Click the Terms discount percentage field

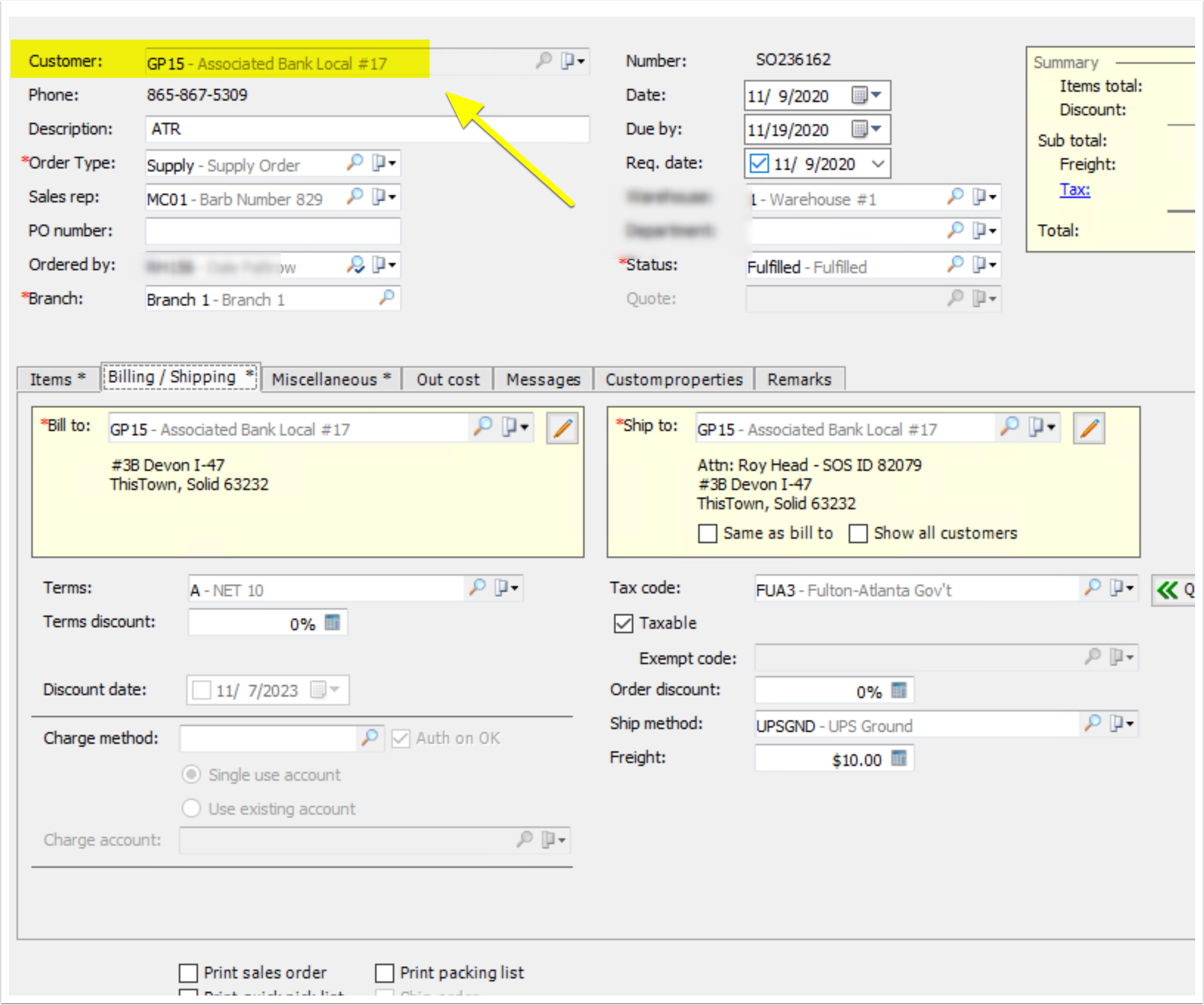click(x=267, y=623)
